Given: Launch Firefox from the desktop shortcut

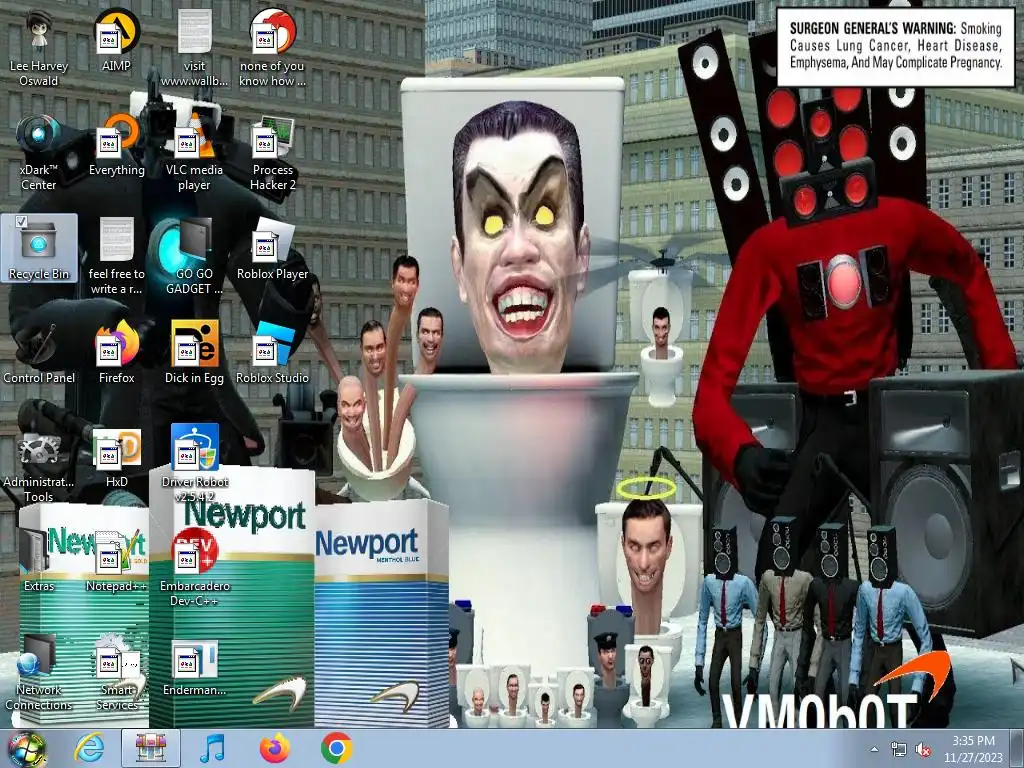Looking at the screenshot, I should click(x=116, y=353).
